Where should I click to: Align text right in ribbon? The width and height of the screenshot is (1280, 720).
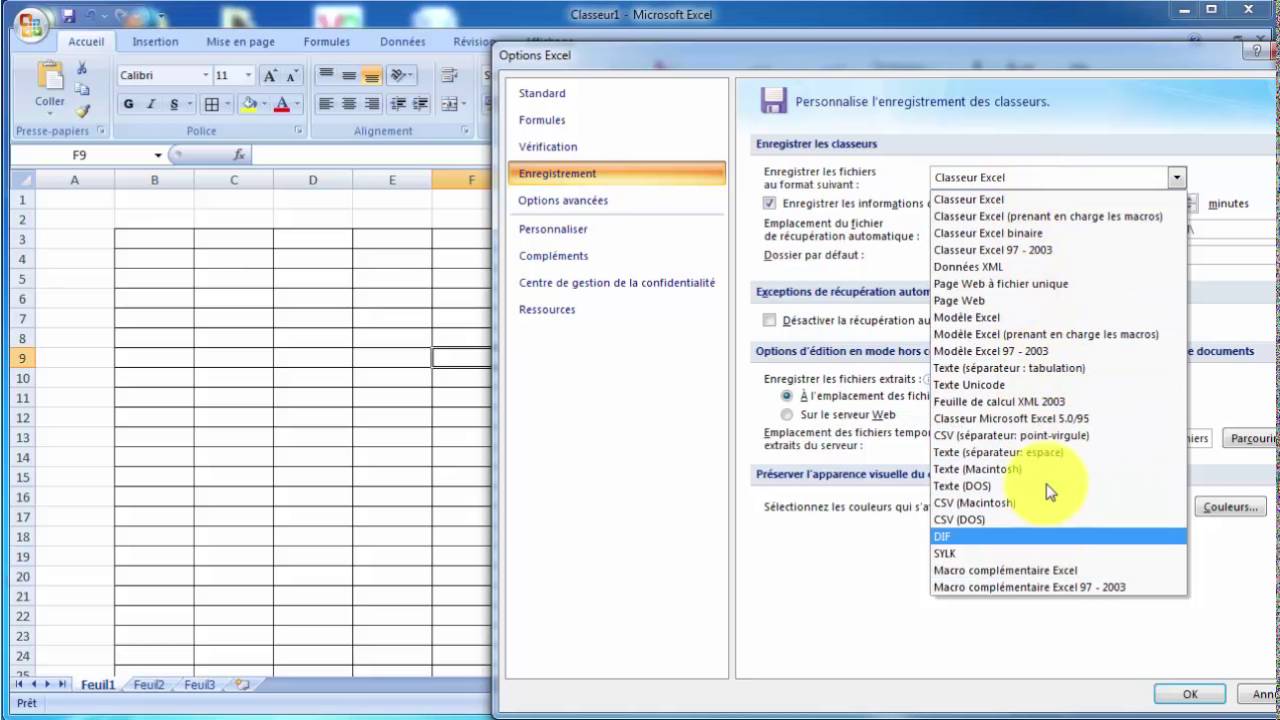[372, 104]
